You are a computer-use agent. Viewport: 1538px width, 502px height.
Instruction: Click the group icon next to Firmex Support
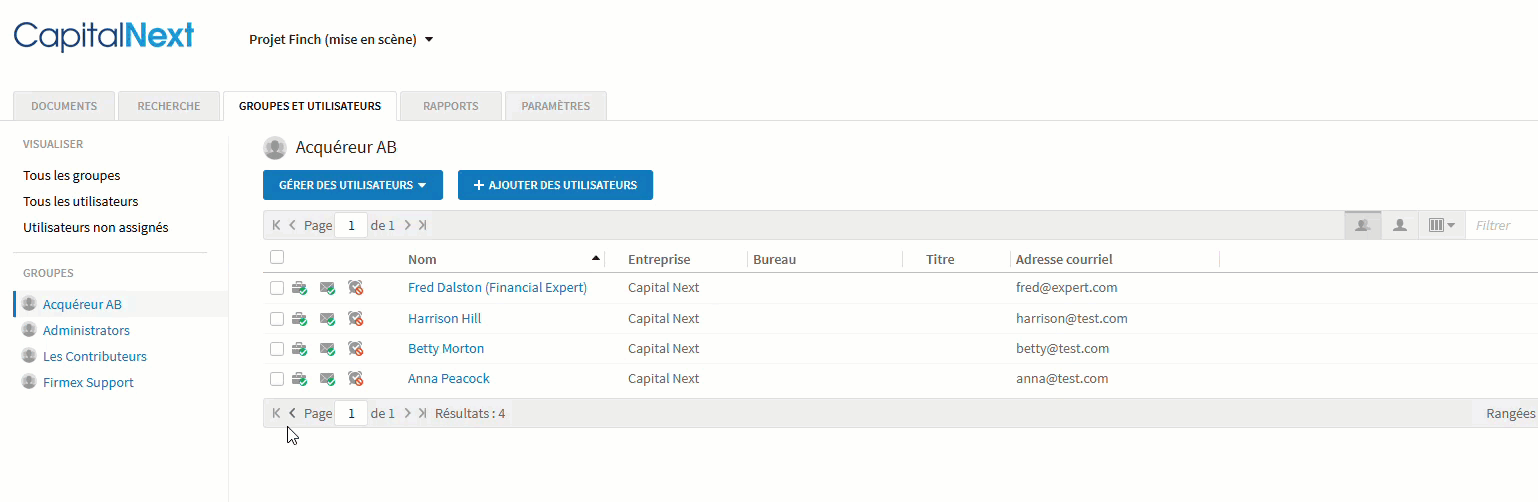click(x=29, y=382)
